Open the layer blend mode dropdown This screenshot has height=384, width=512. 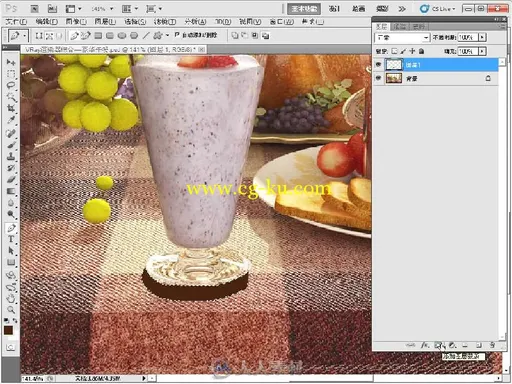pos(402,38)
